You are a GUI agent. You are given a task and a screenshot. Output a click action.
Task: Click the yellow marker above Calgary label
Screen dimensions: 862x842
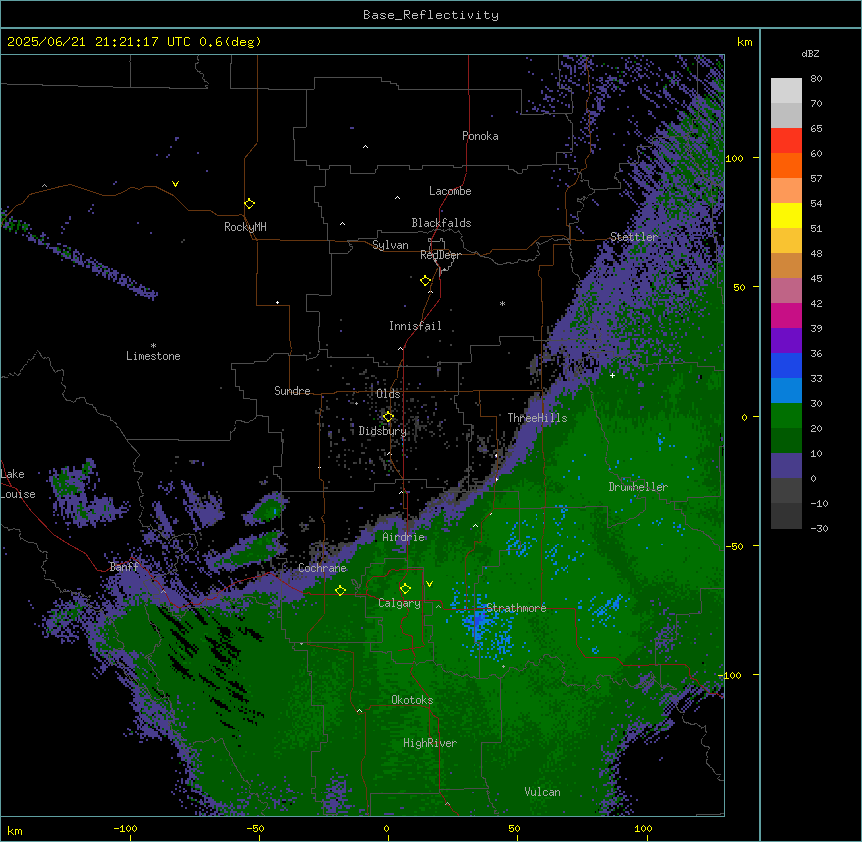click(405, 589)
